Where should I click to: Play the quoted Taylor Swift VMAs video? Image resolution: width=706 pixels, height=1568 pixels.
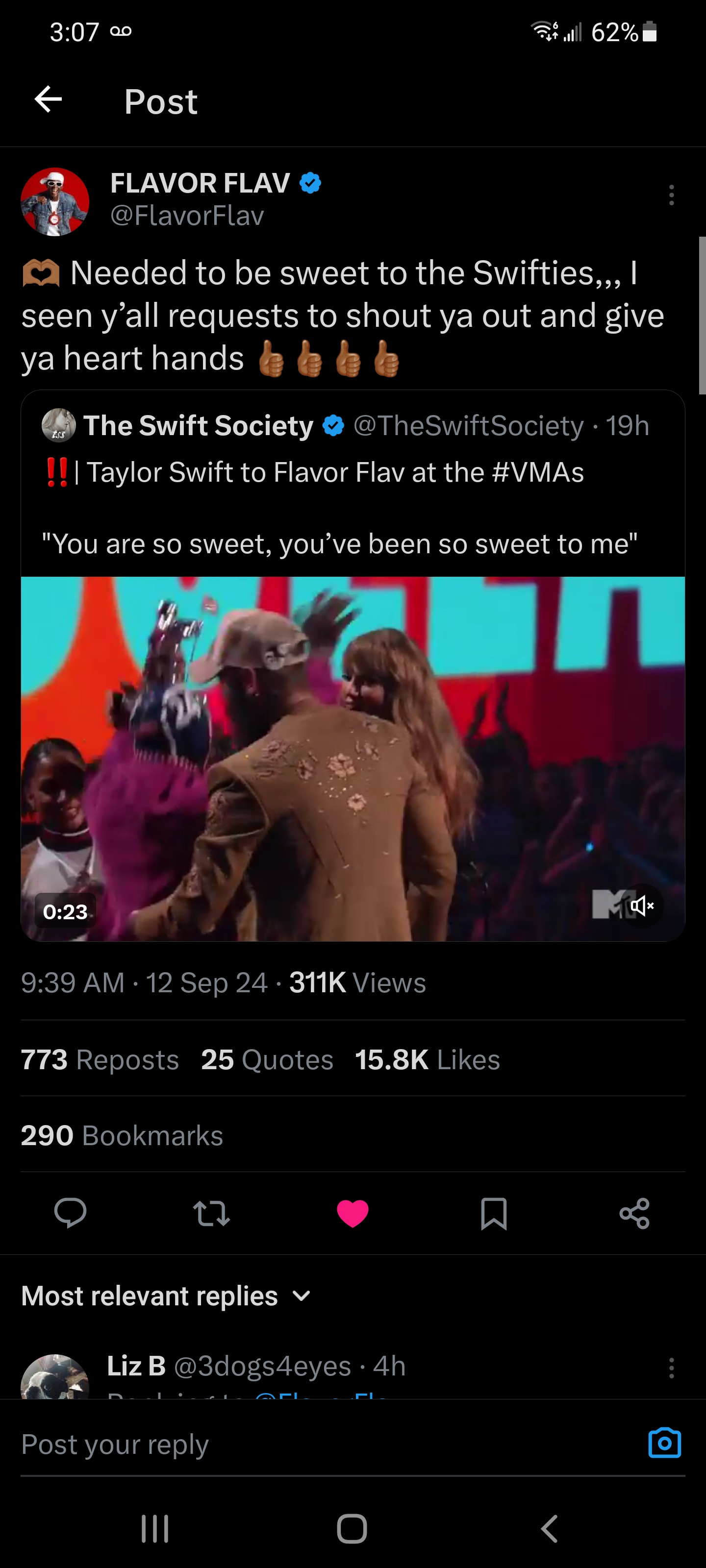tap(353, 759)
